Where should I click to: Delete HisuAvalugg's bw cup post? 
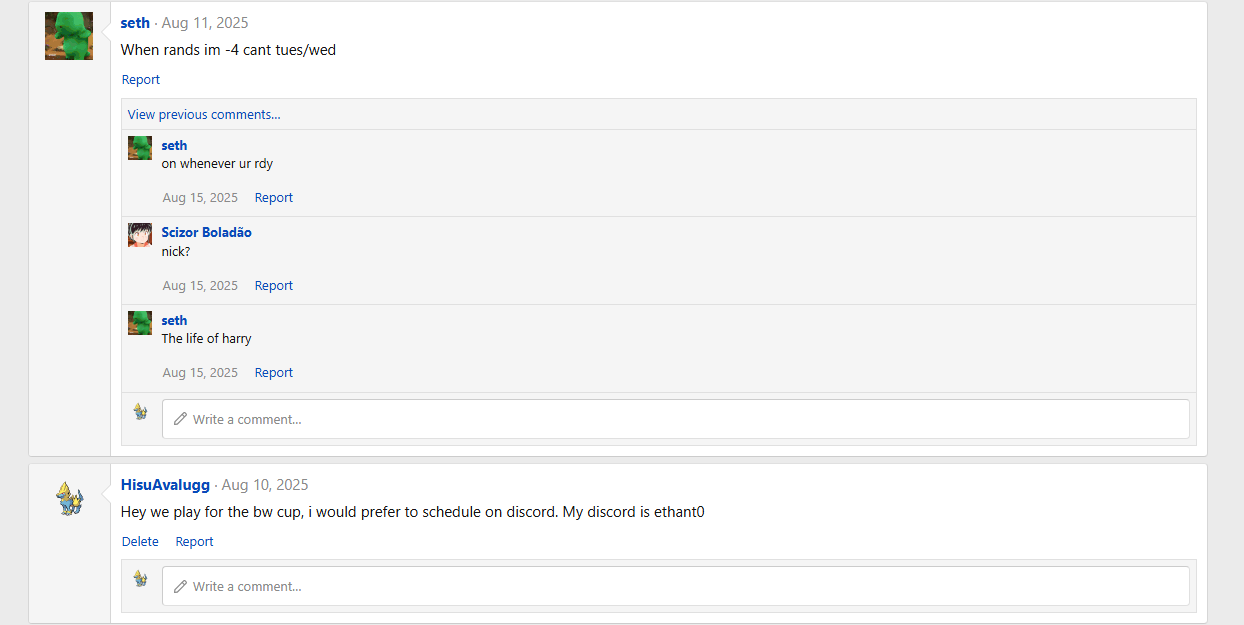click(x=140, y=541)
